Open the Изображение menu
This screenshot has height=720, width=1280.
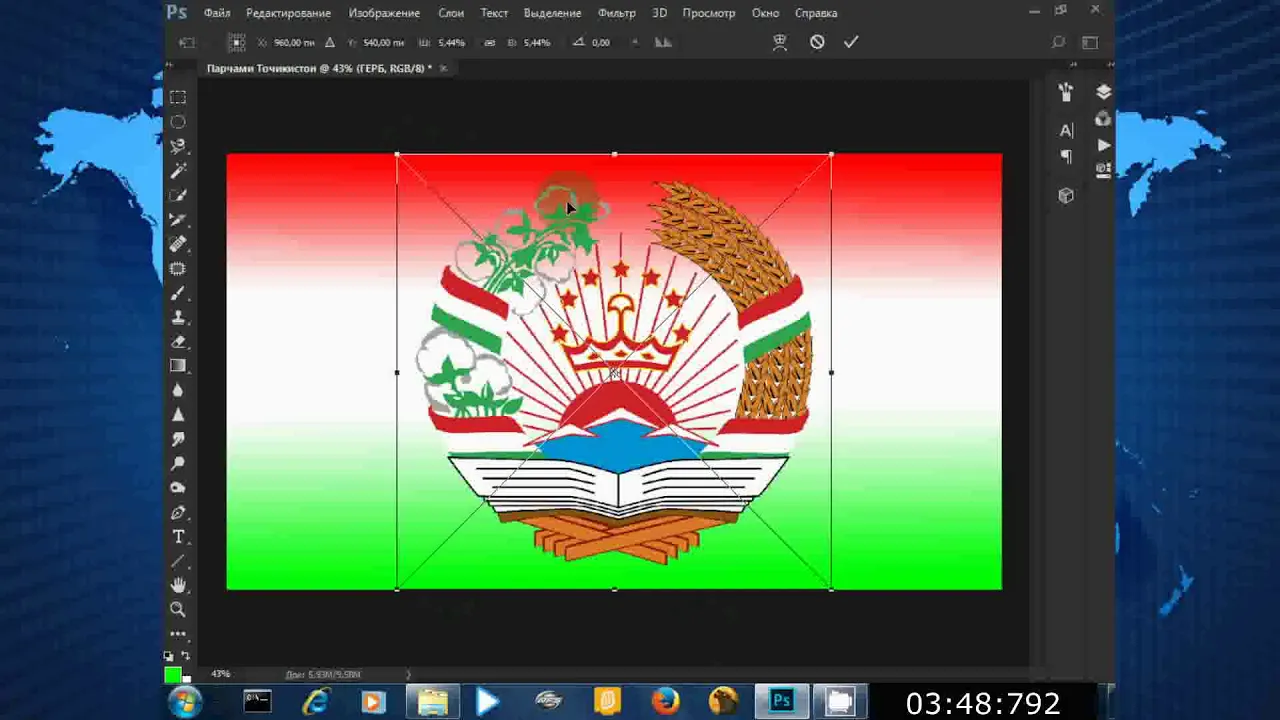click(384, 13)
